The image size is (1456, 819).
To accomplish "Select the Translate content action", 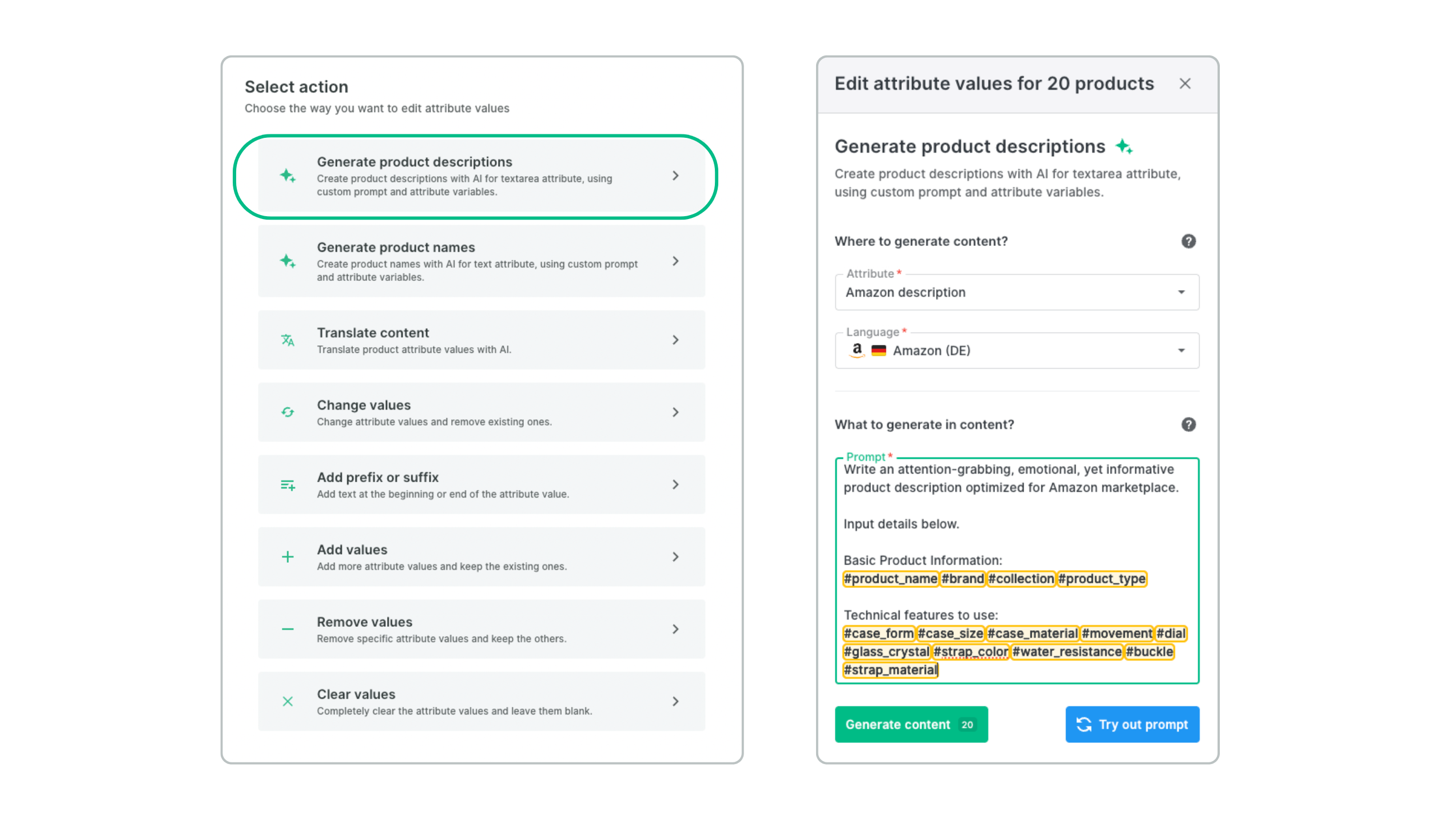I will pyautogui.click(x=480, y=340).
